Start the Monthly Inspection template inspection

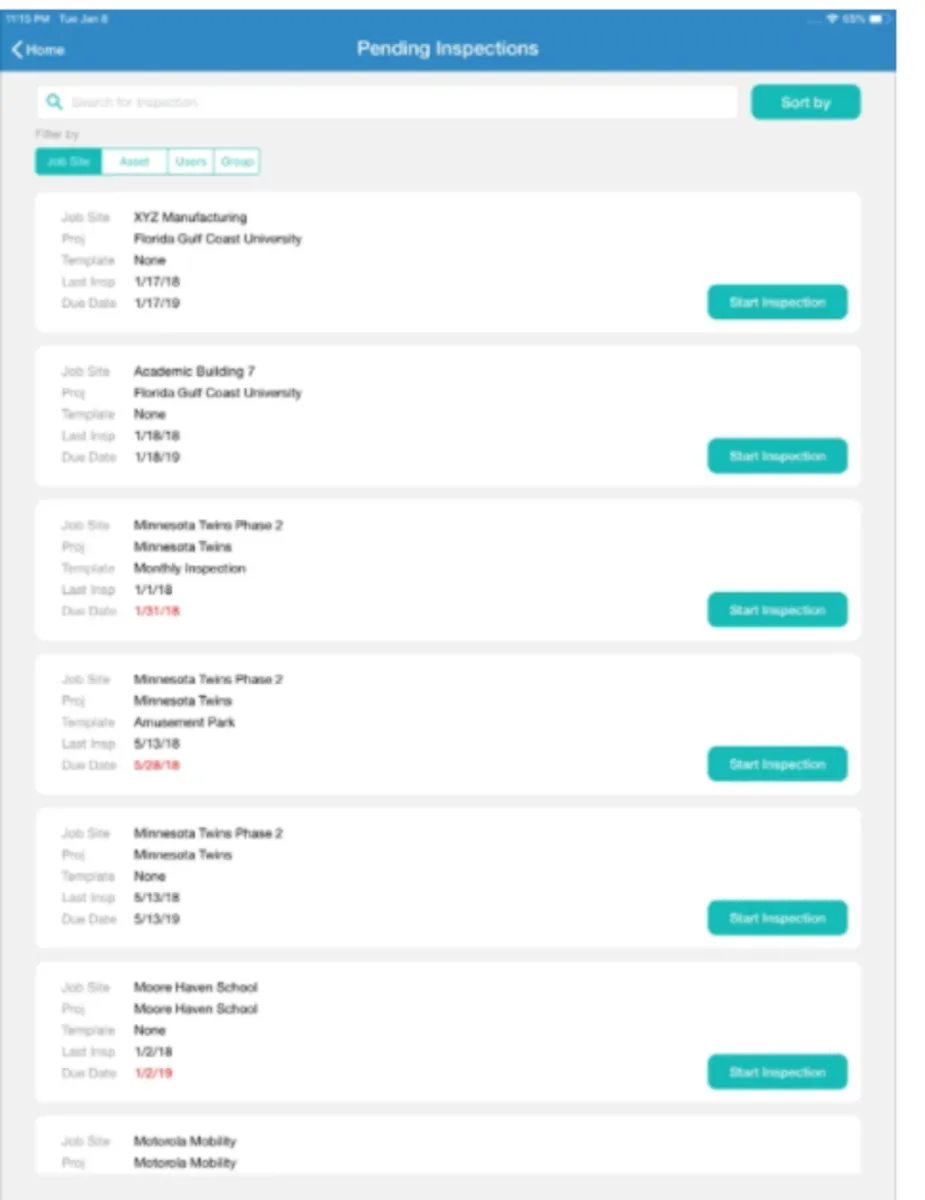coord(777,610)
